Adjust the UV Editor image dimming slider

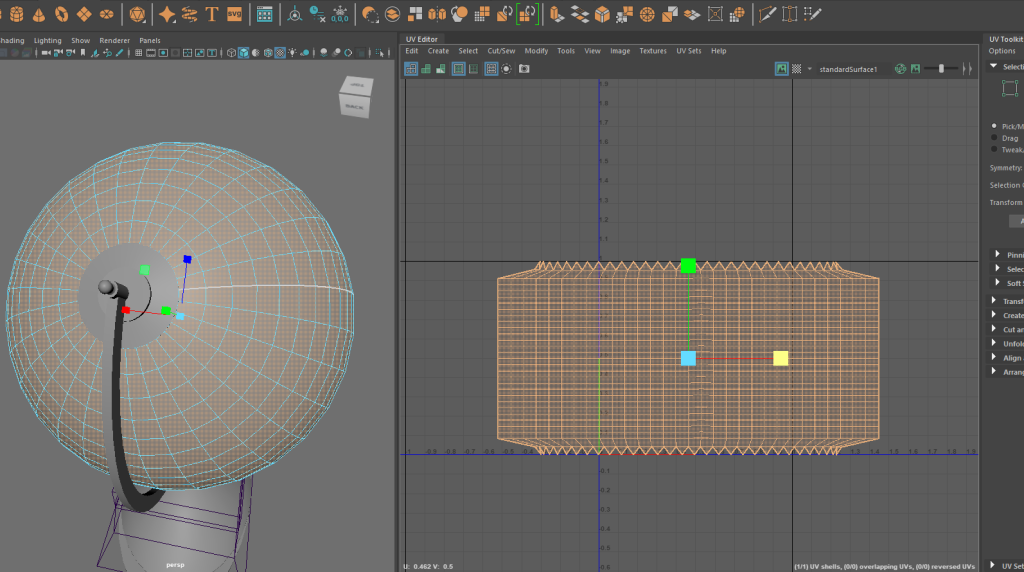[x=941, y=69]
